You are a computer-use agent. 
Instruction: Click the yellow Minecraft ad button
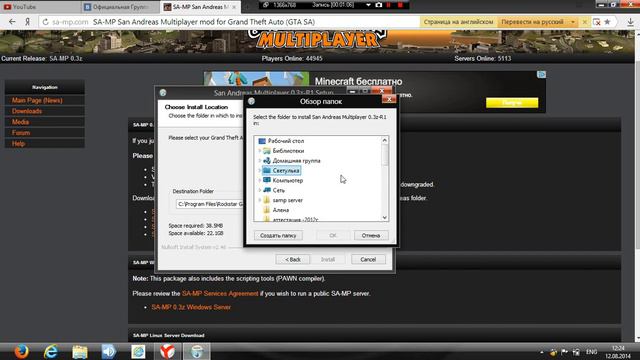(512, 102)
